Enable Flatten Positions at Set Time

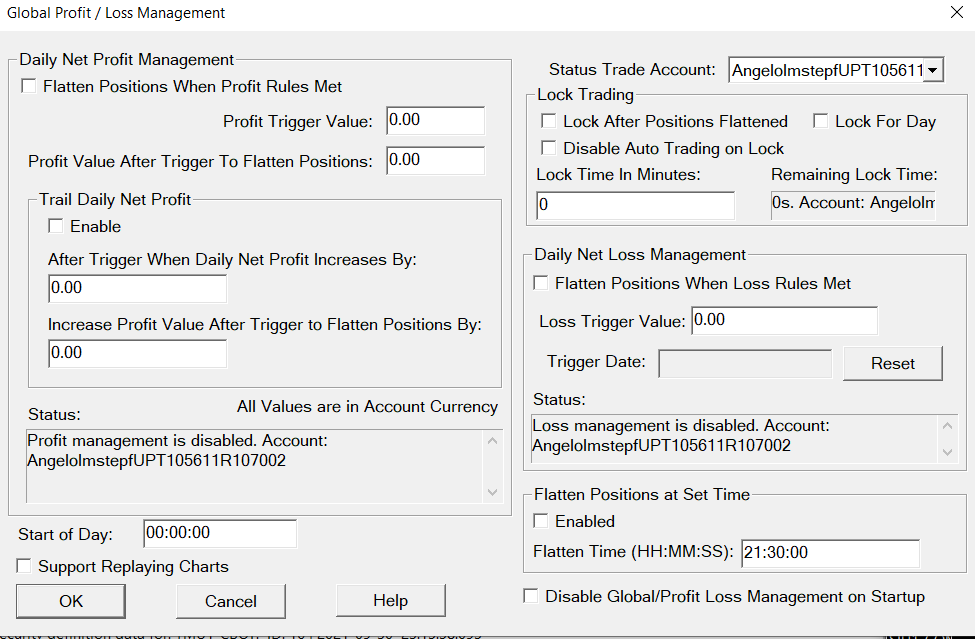(x=541, y=521)
